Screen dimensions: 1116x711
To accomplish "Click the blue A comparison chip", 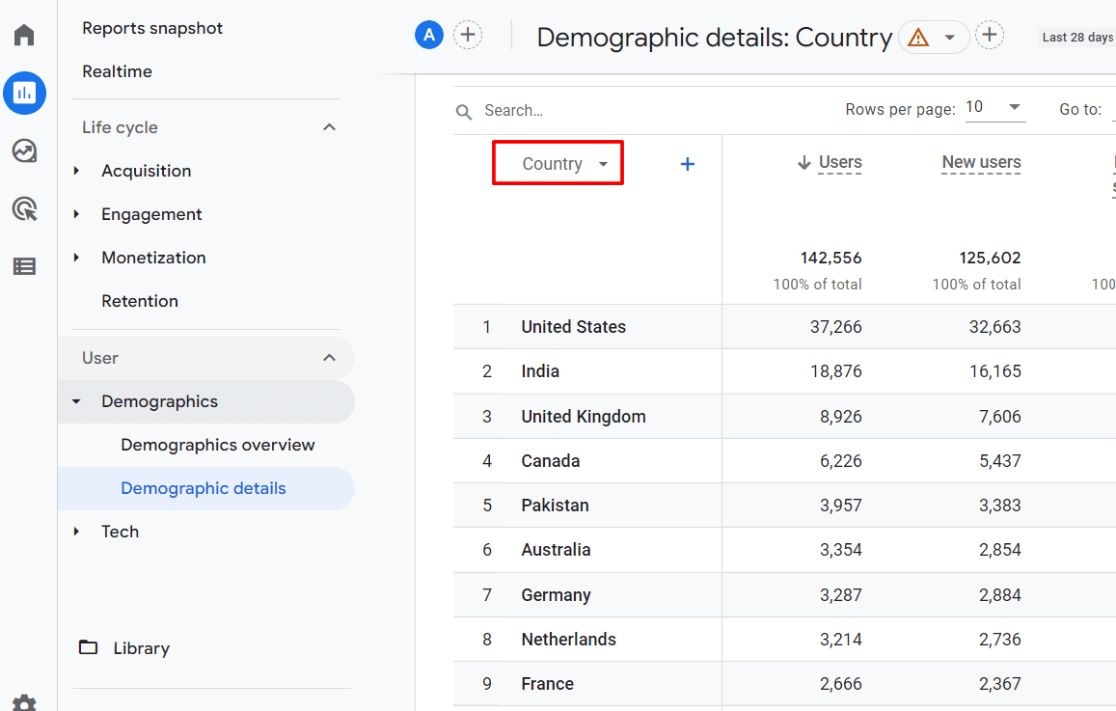I will (x=428, y=33).
